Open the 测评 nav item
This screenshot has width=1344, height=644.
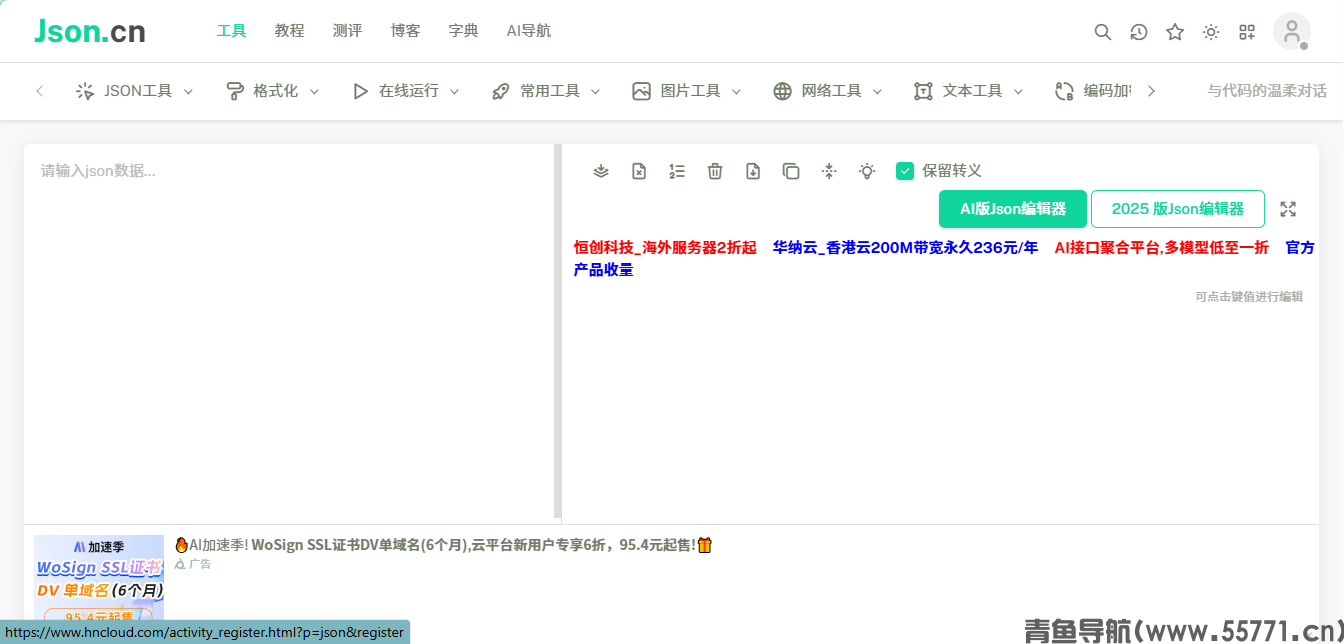(348, 31)
